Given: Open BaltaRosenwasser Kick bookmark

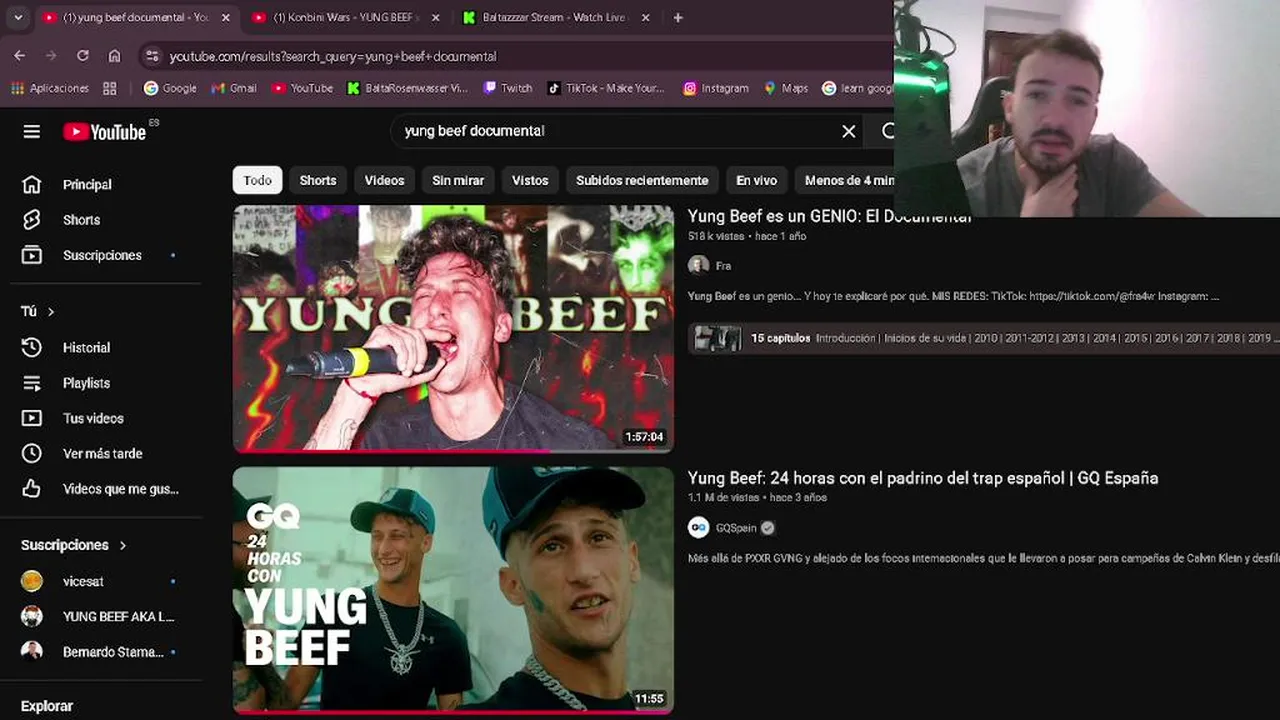Looking at the screenshot, I should point(407,88).
